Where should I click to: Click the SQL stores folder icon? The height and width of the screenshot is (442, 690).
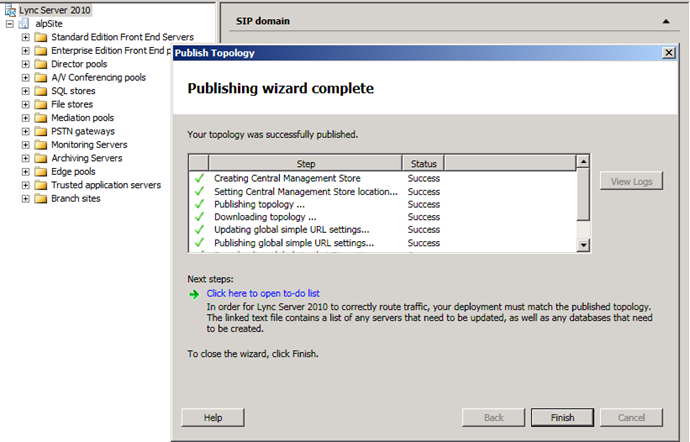click(41, 91)
